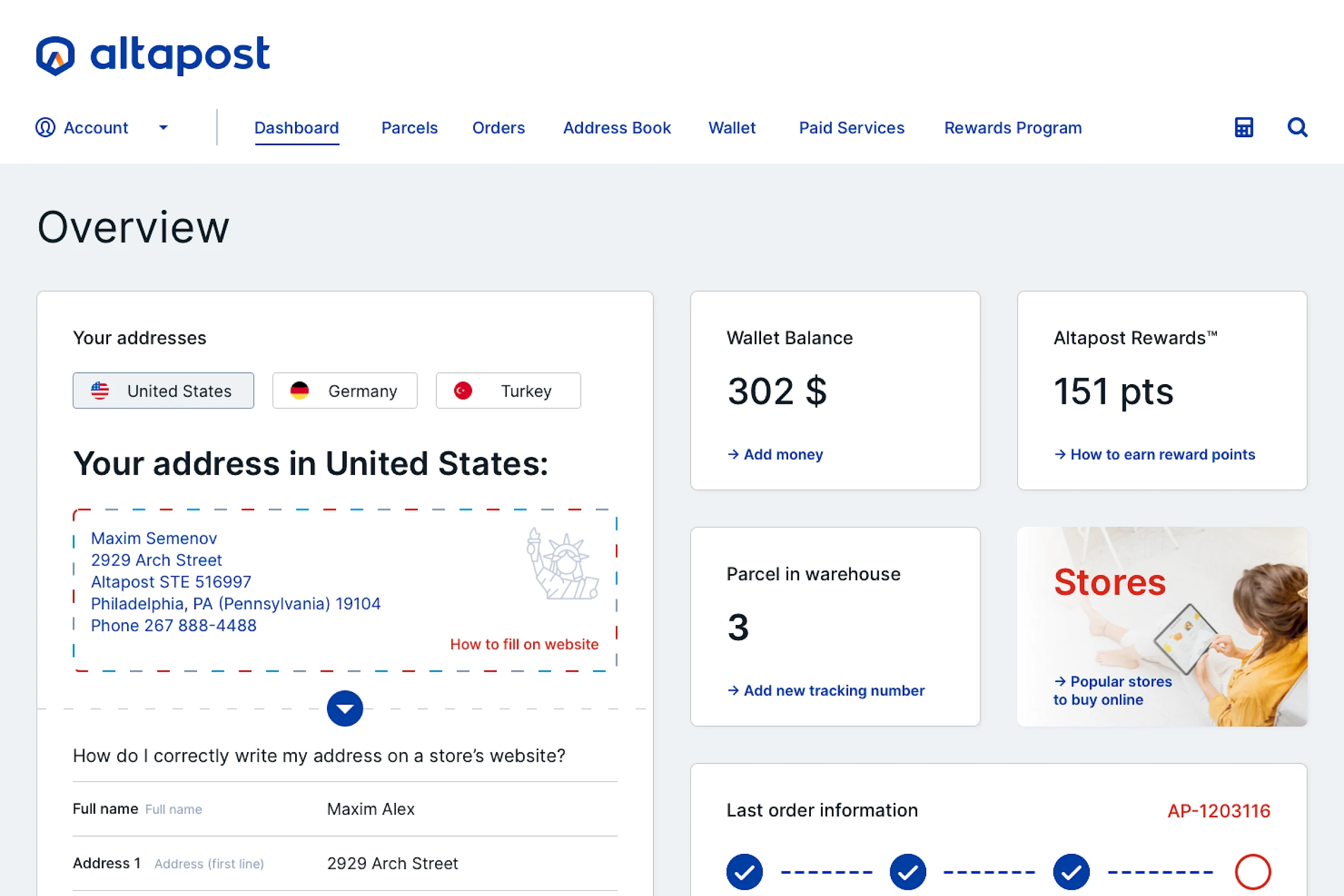The image size is (1344, 896).
Task: Select Germany as your address country
Action: tap(344, 391)
